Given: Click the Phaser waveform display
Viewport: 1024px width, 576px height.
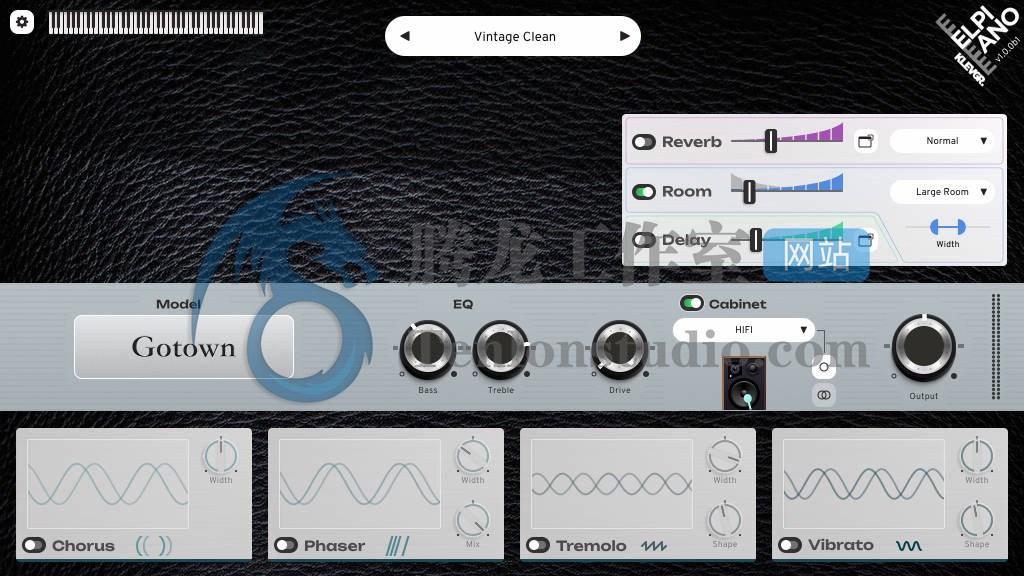Looking at the screenshot, I should pyautogui.click(x=360, y=483).
